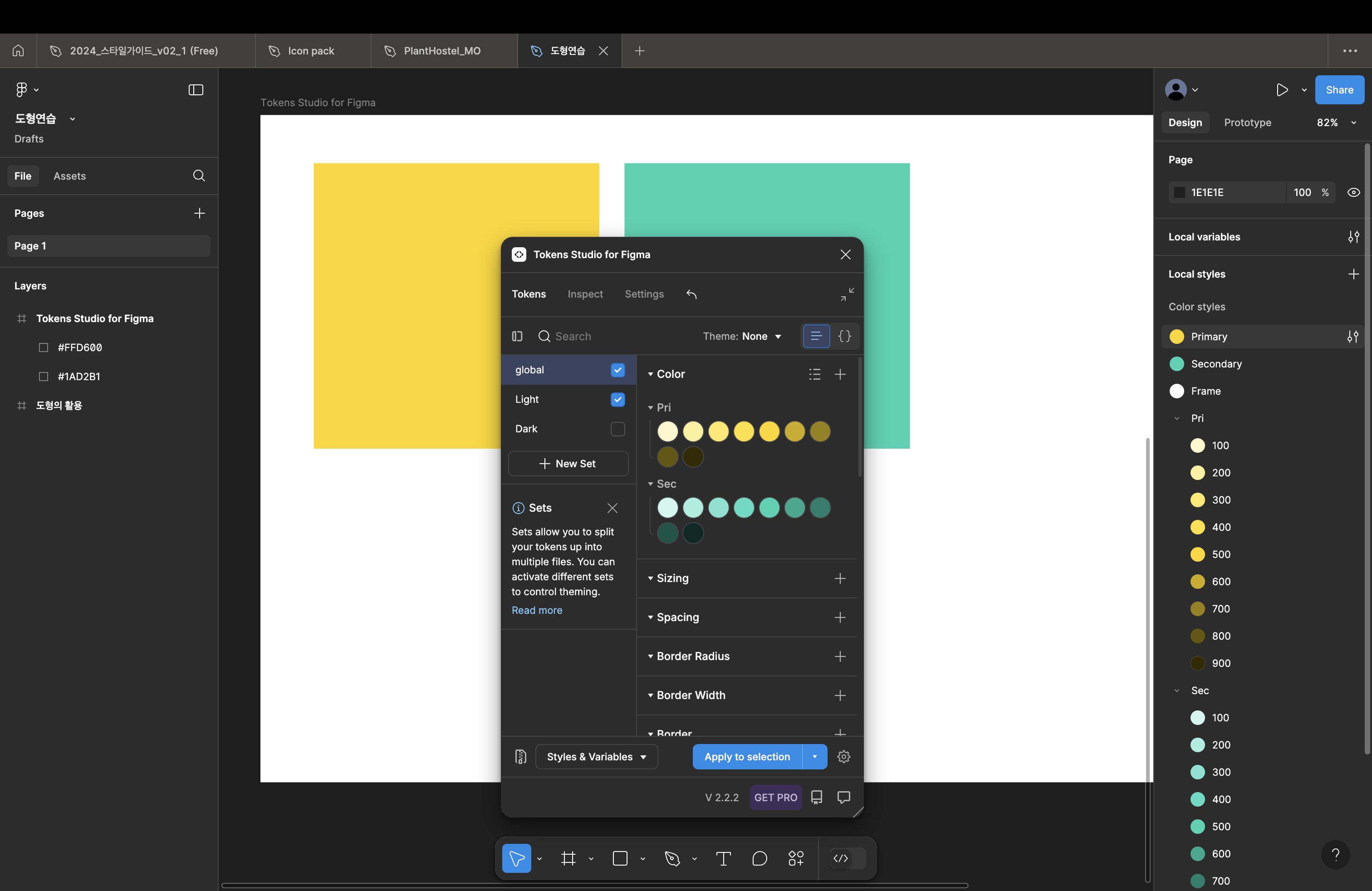Switch to list view in Tokens Studio
Screen dimensions: 1372x891
[x=816, y=336]
